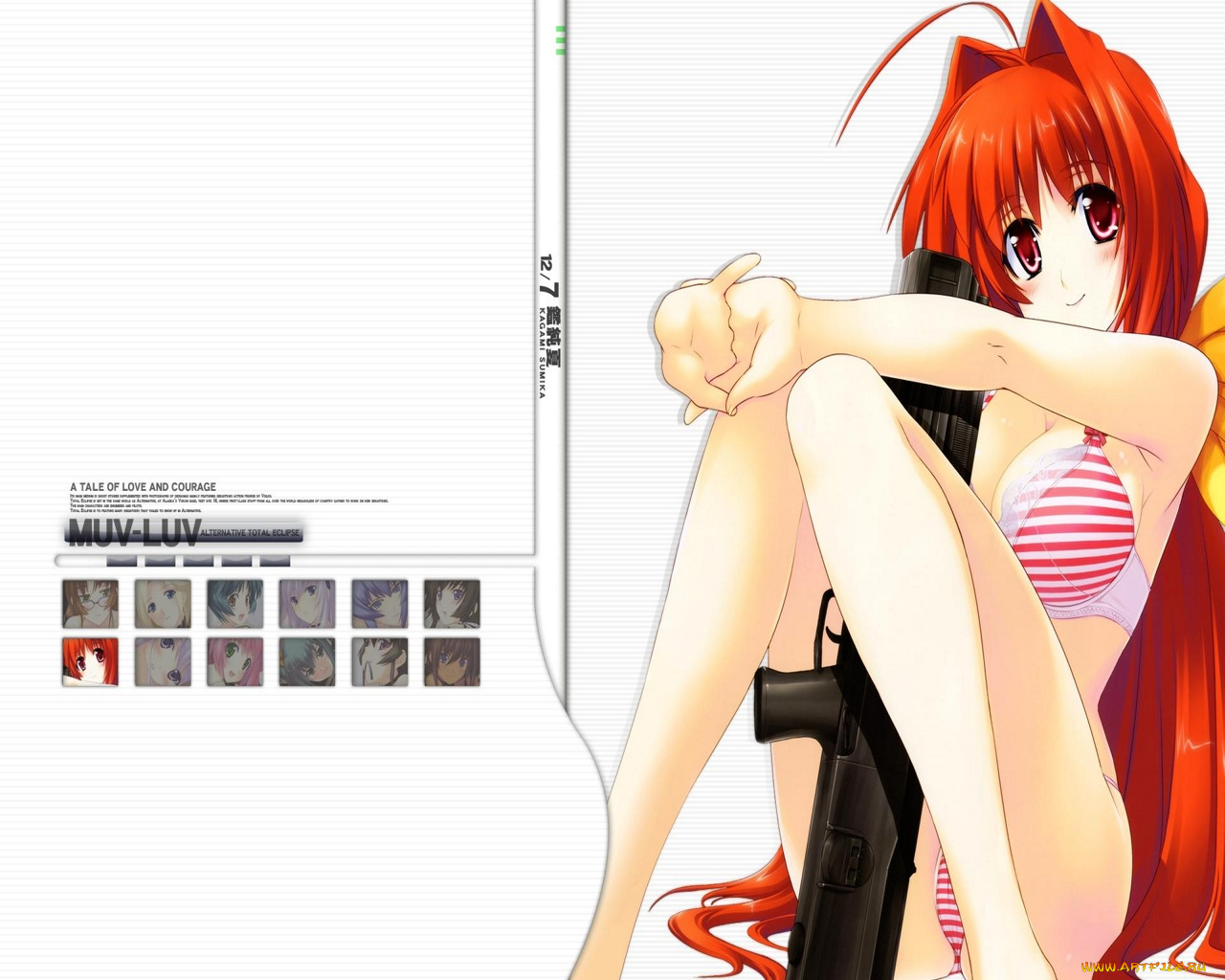
Task: Open the website watermark link in the corner
Action: pyautogui.click(x=1143, y=967)
